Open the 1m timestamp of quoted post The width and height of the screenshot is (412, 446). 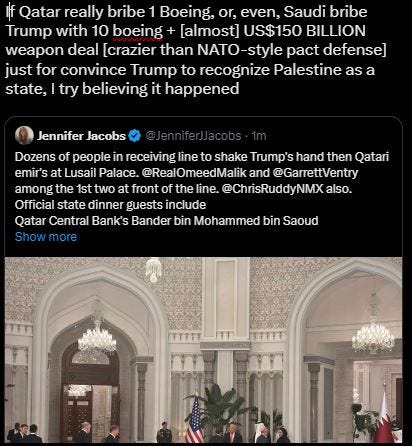click(259, 136)
